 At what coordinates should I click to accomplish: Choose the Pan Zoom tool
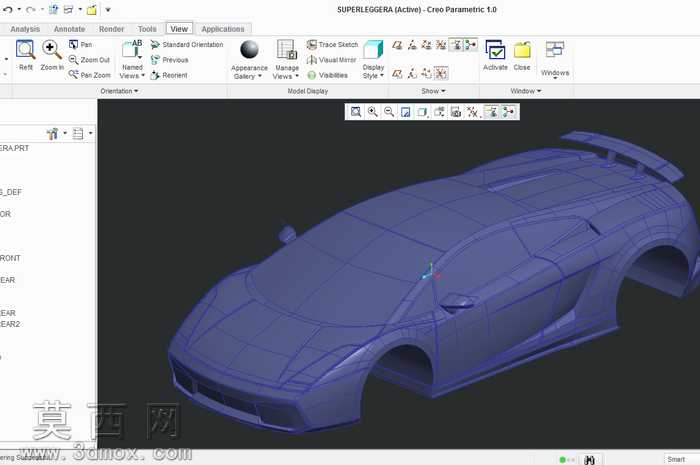coord(89,75)
